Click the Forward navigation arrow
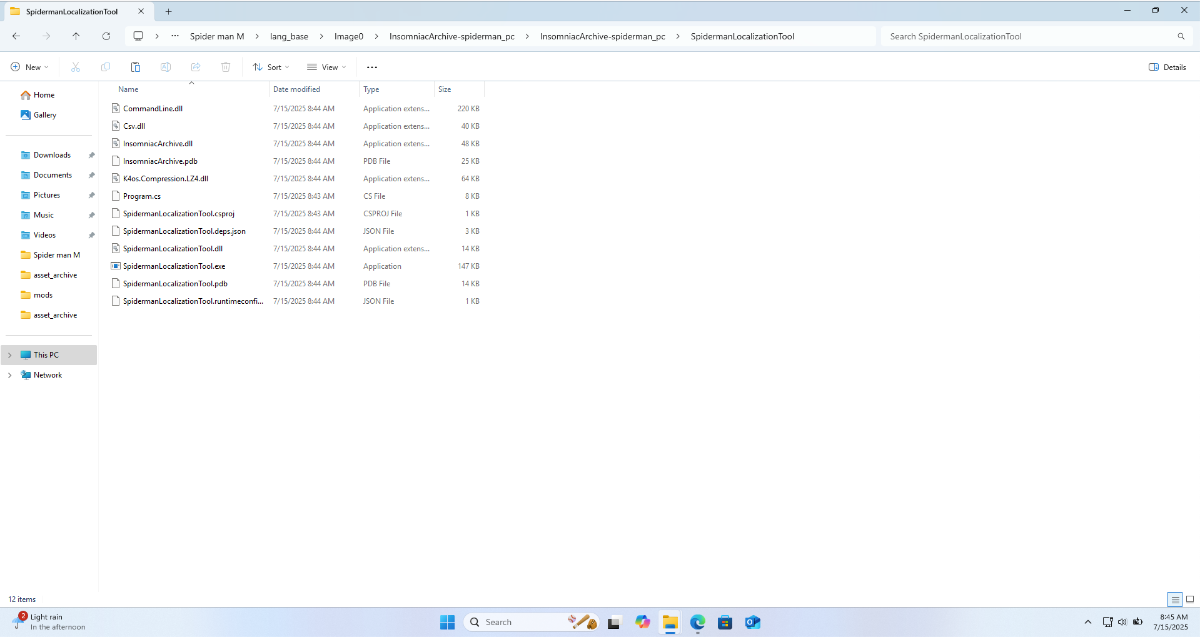The height and width of the screenshot is (637, 1200). pos(46,36)
